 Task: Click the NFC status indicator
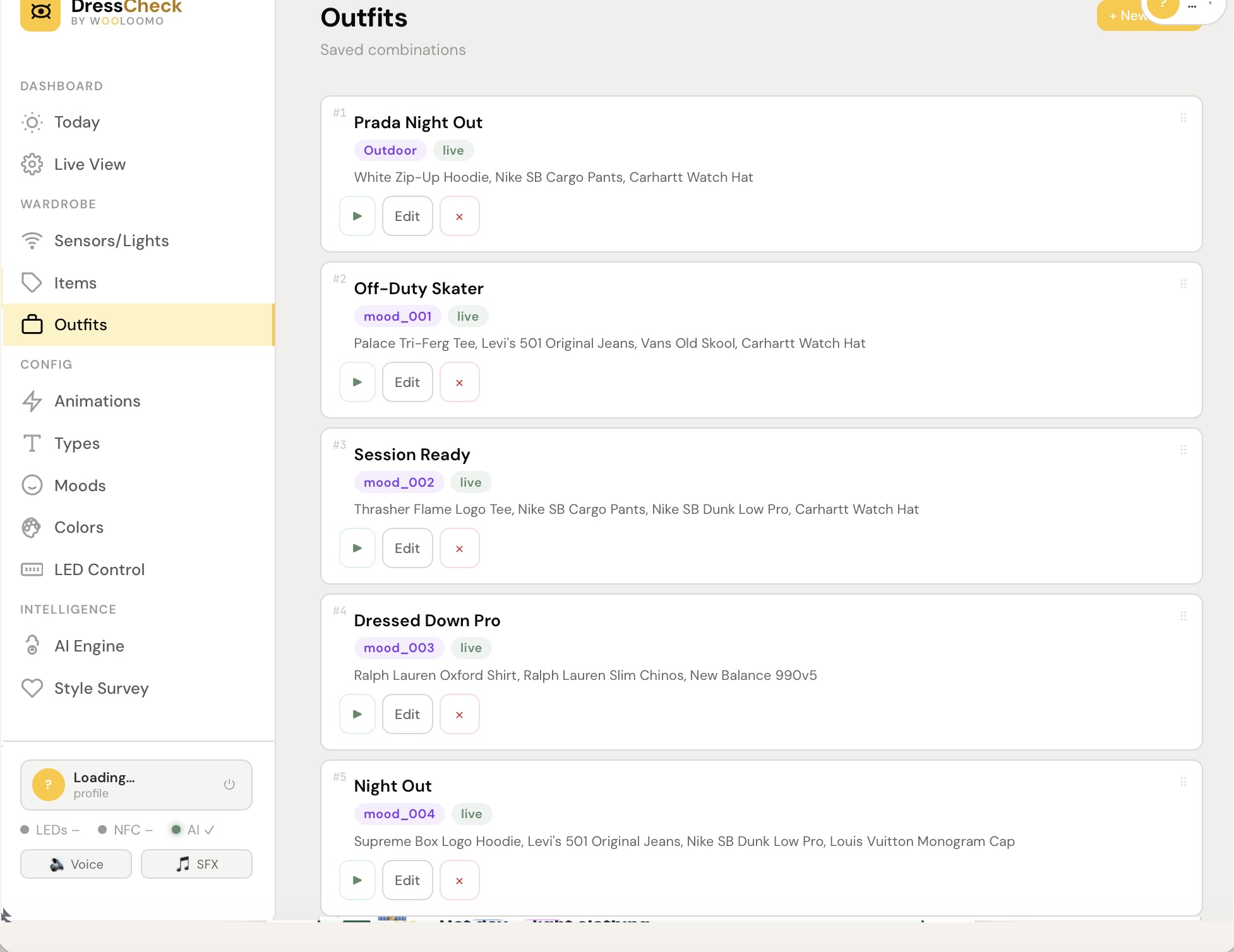tap(125, 830)
